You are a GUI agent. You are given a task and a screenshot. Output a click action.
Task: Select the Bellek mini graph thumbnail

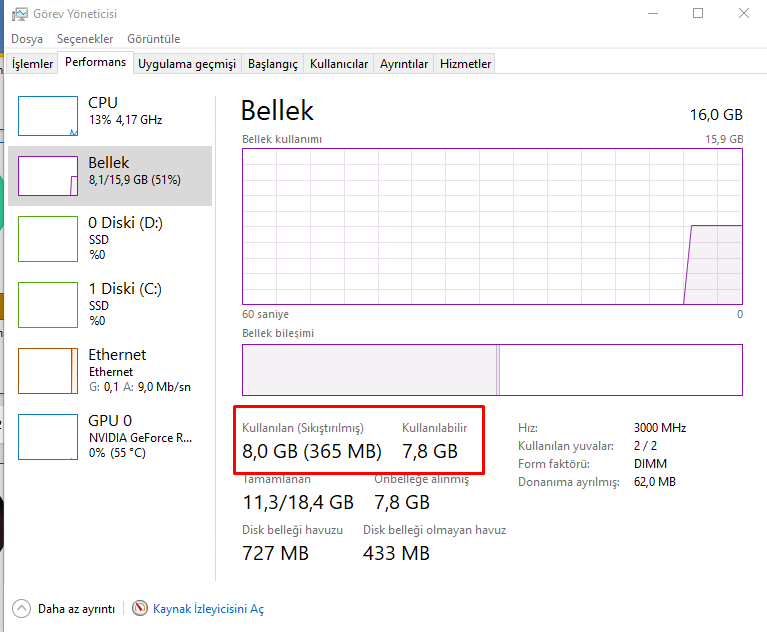tap(48, 176)
